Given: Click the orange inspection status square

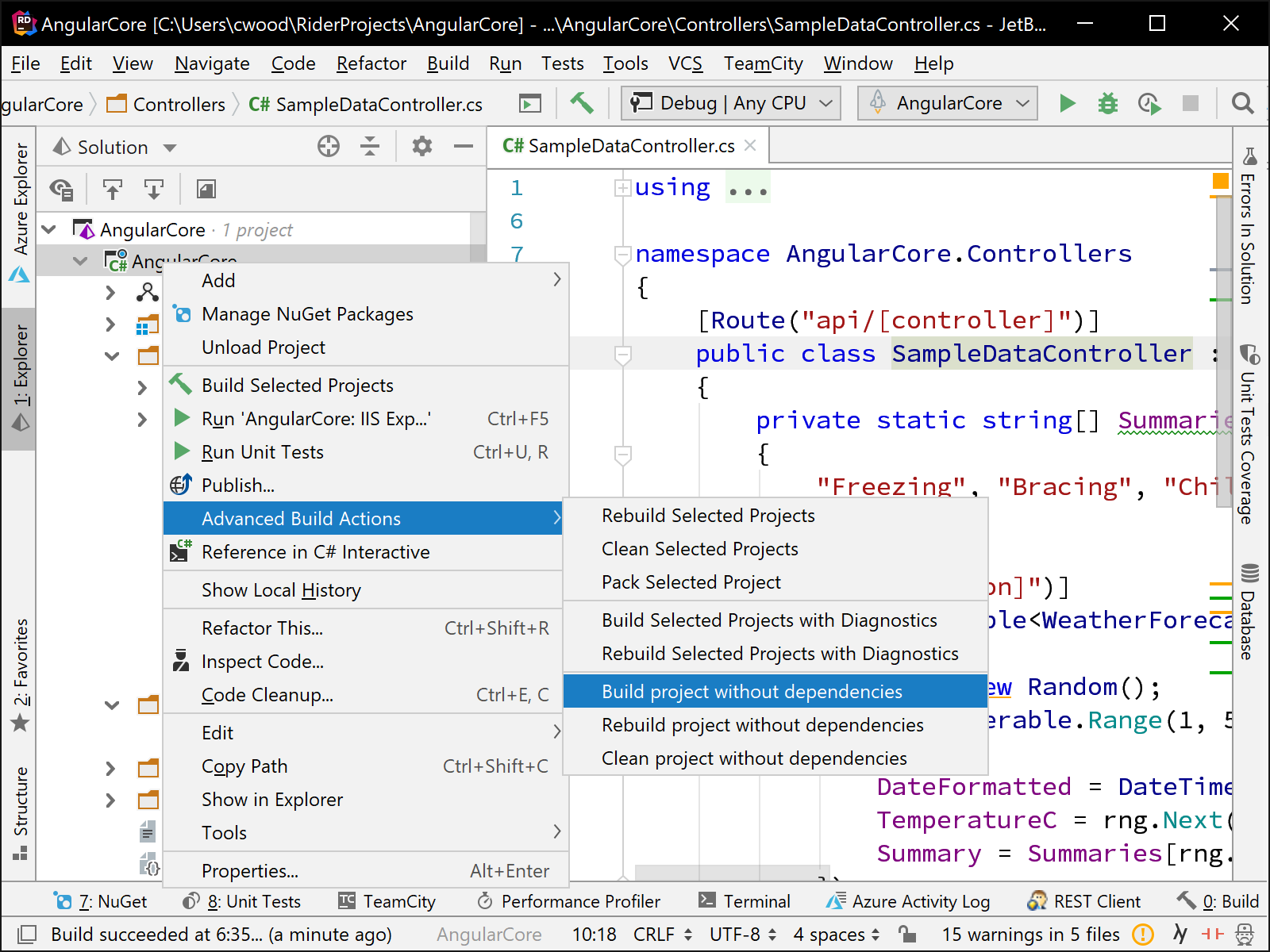Looking at the screenshot, I should tap(1221, 182).
